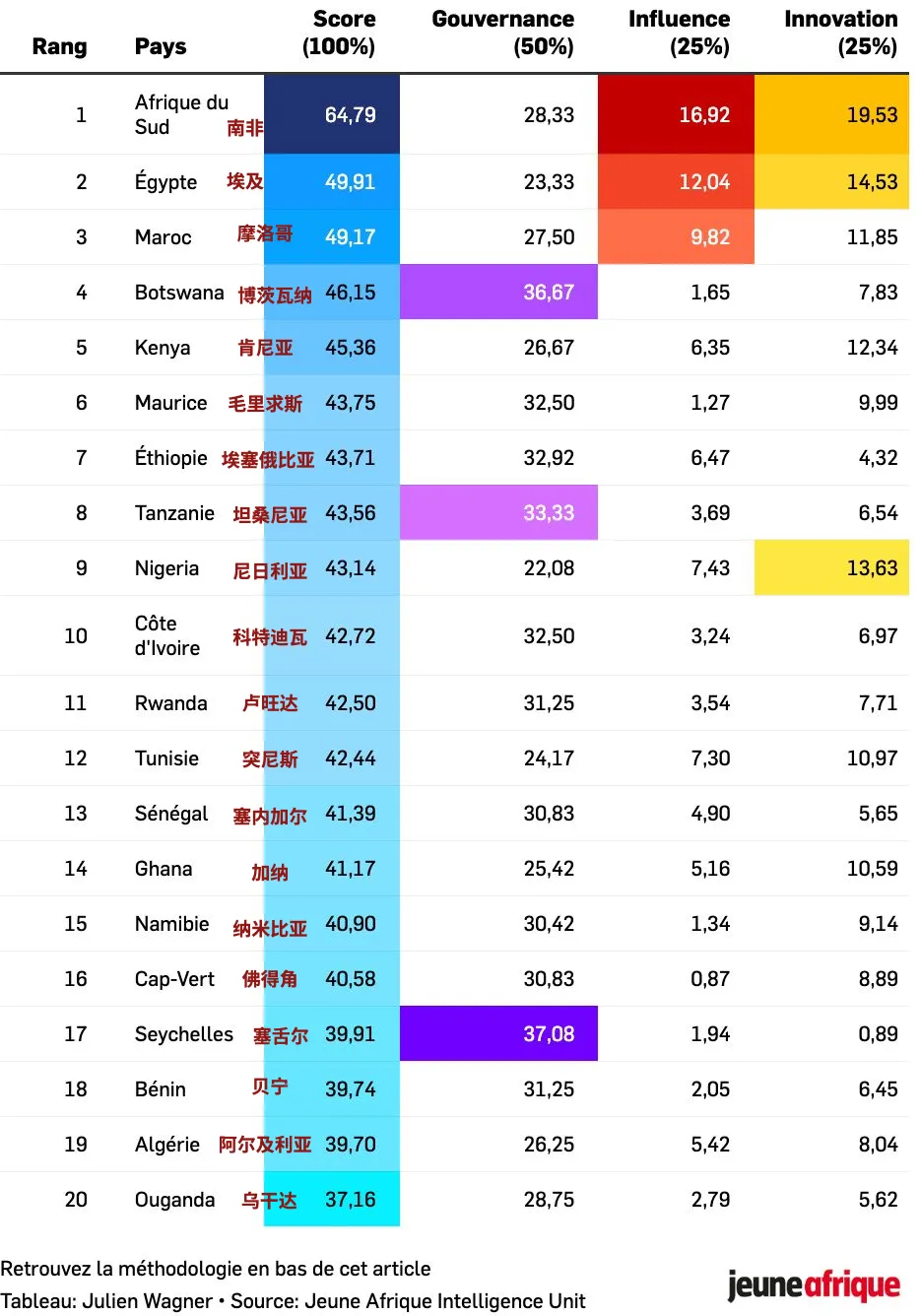Click the Rang column header
Viewport: 920px width, 1316px height.
tap(59, 46)
